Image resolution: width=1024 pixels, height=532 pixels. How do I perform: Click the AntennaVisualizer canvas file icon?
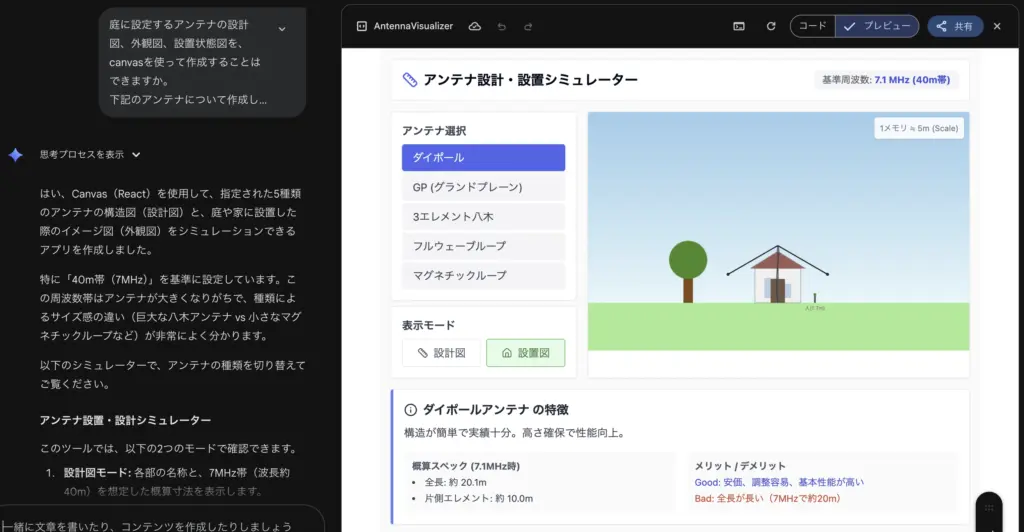coord(362,26)
